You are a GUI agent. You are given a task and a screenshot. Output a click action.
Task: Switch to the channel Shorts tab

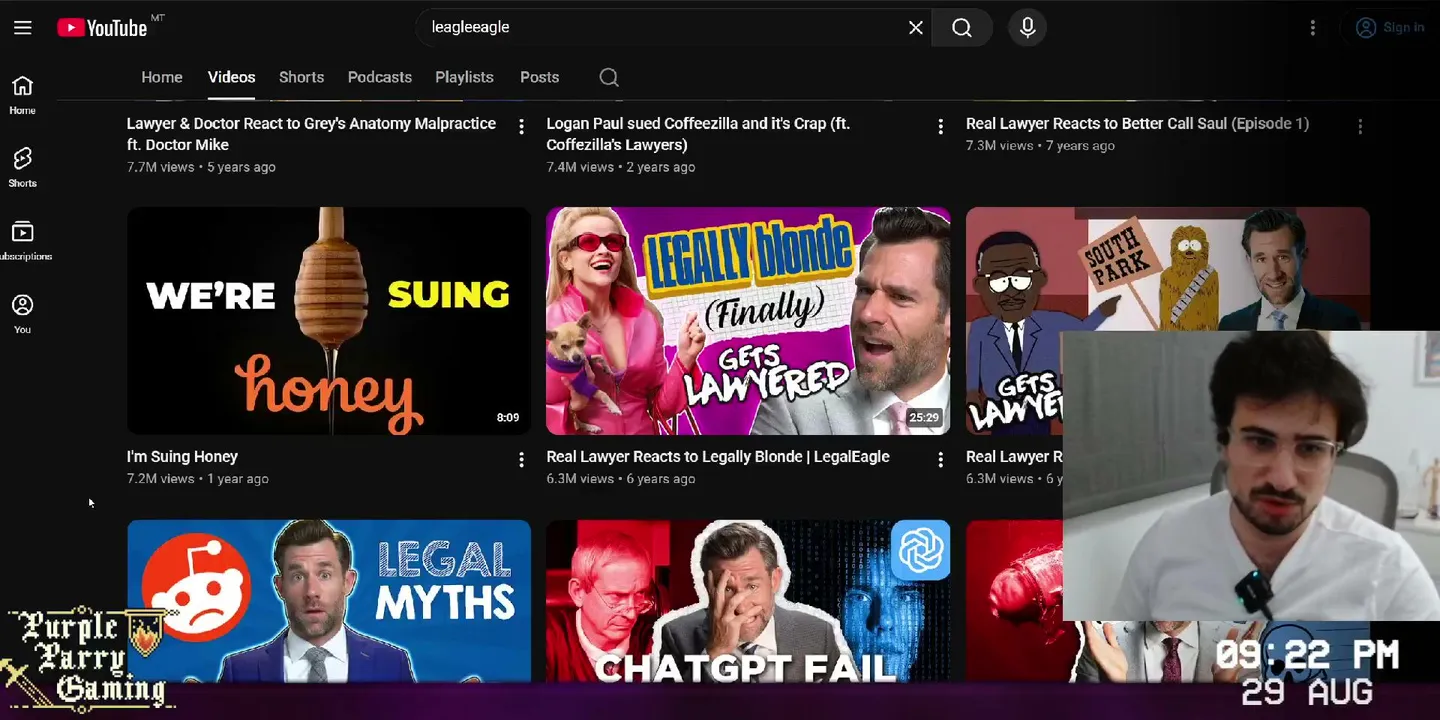(x=301, y=77)
